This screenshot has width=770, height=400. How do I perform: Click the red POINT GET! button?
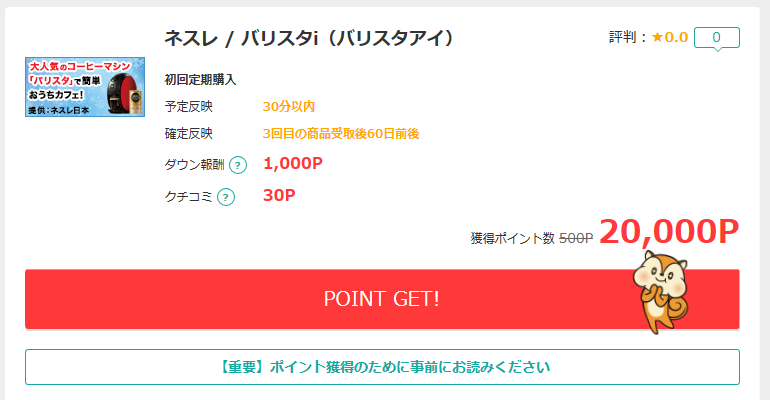click(x=382, y=299)
